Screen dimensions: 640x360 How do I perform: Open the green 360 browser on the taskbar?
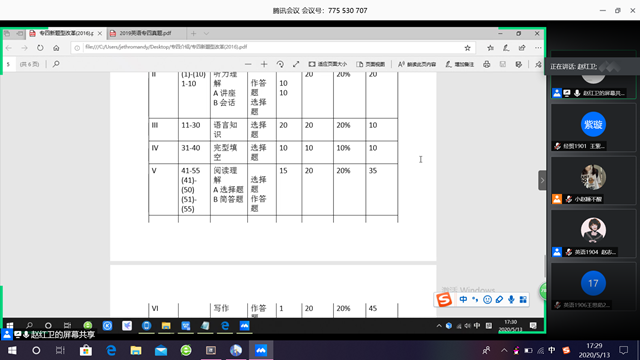click(186, 350)
